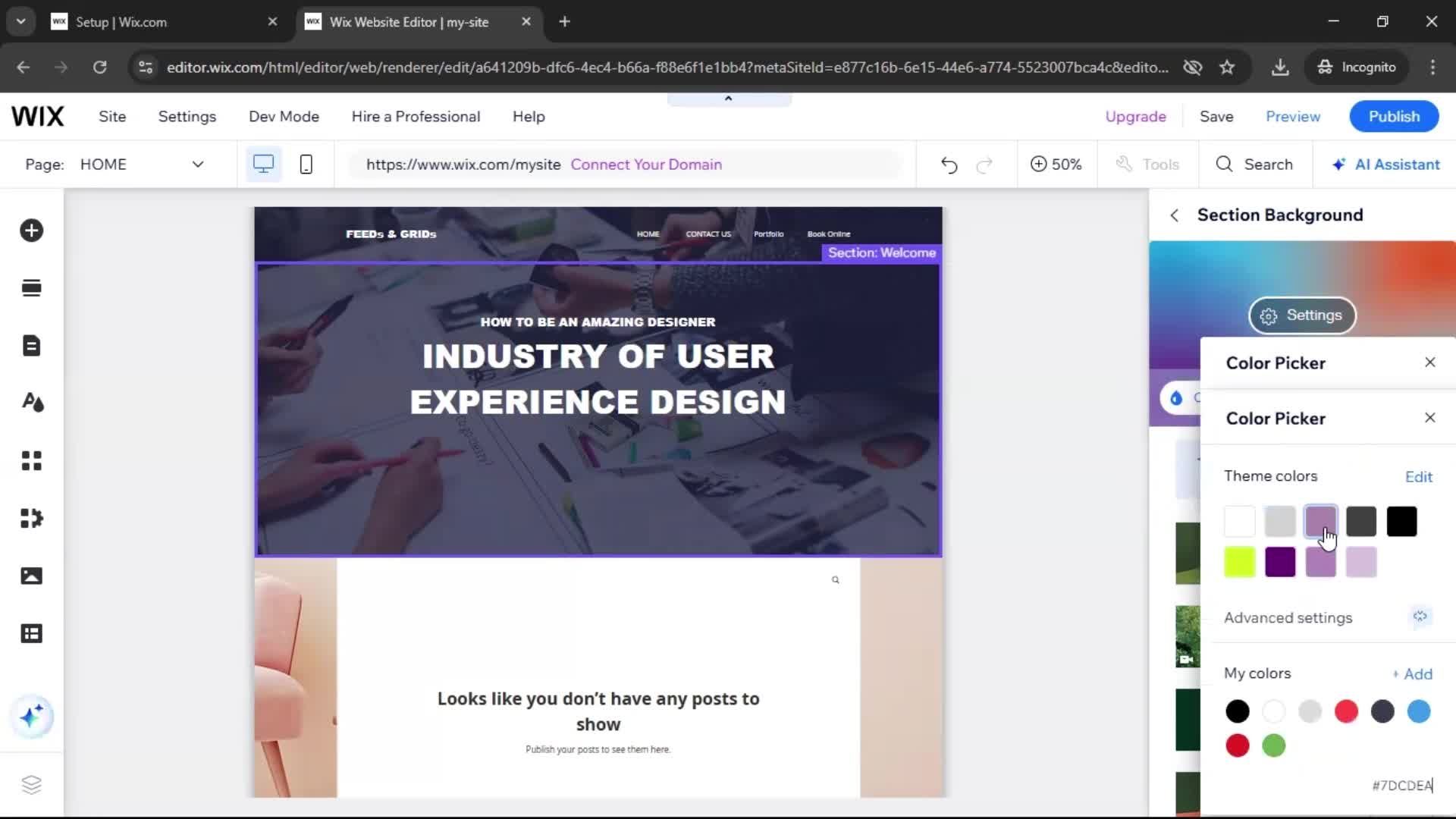
Task: Click the #7DCDEA hex input field
Action: click(1402, 786)
